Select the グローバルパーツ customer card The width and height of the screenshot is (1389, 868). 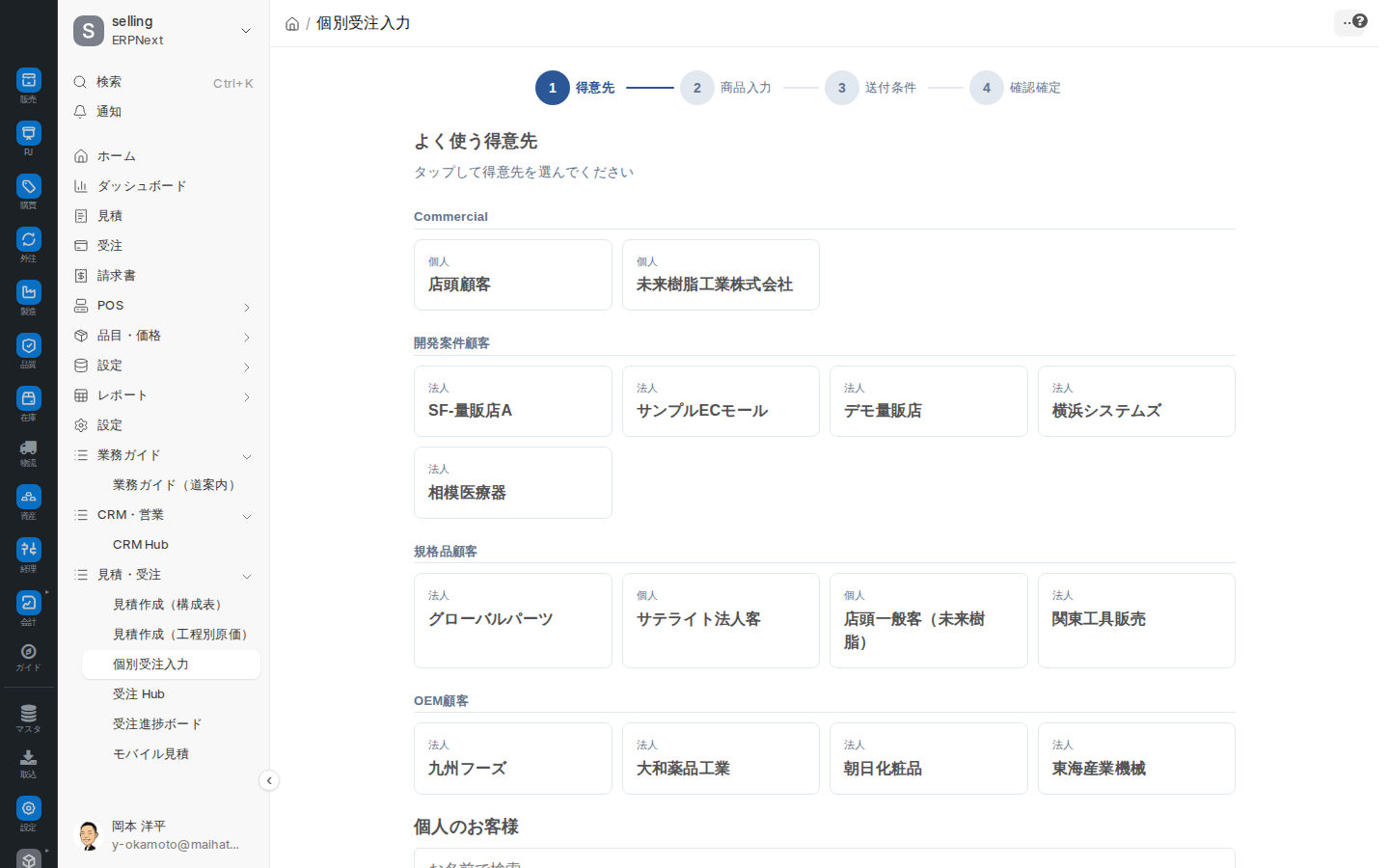tap(513, 620)
